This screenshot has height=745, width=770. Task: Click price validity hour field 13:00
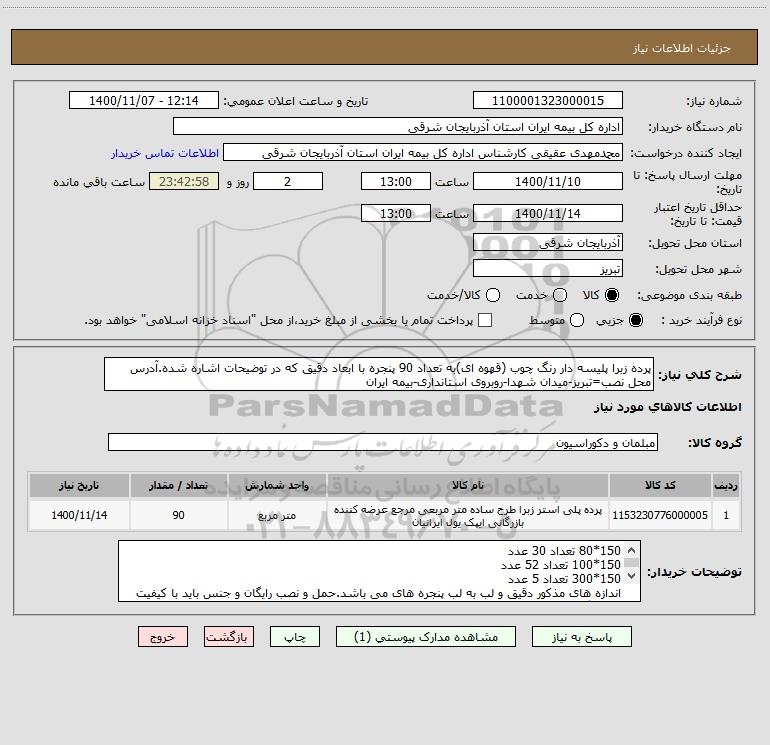(396, 213)
